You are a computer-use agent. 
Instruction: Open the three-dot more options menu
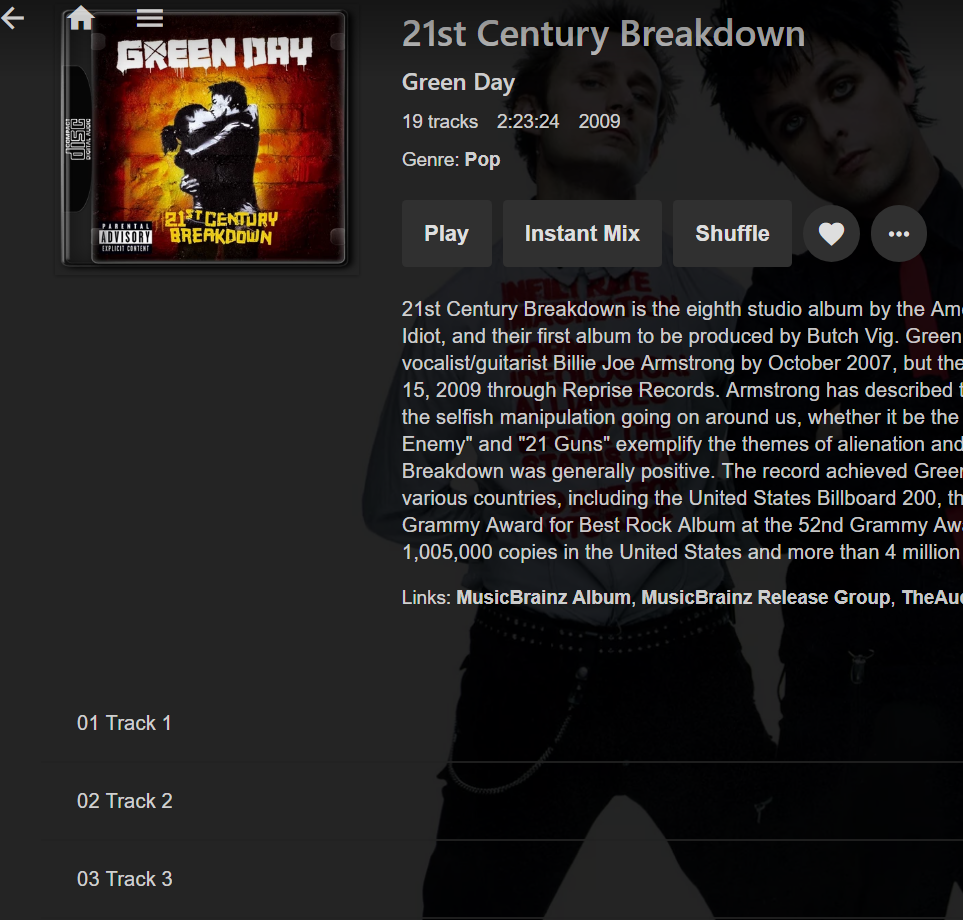click(899, 233)
